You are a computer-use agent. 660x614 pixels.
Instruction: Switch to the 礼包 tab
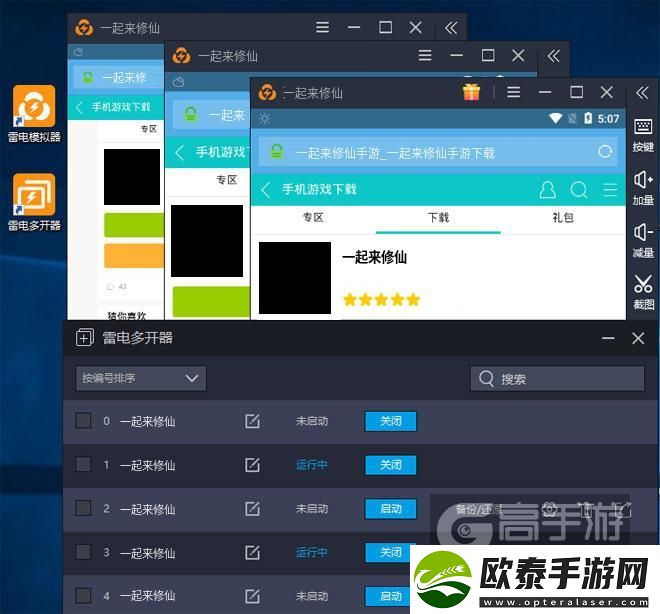point(563,218)
